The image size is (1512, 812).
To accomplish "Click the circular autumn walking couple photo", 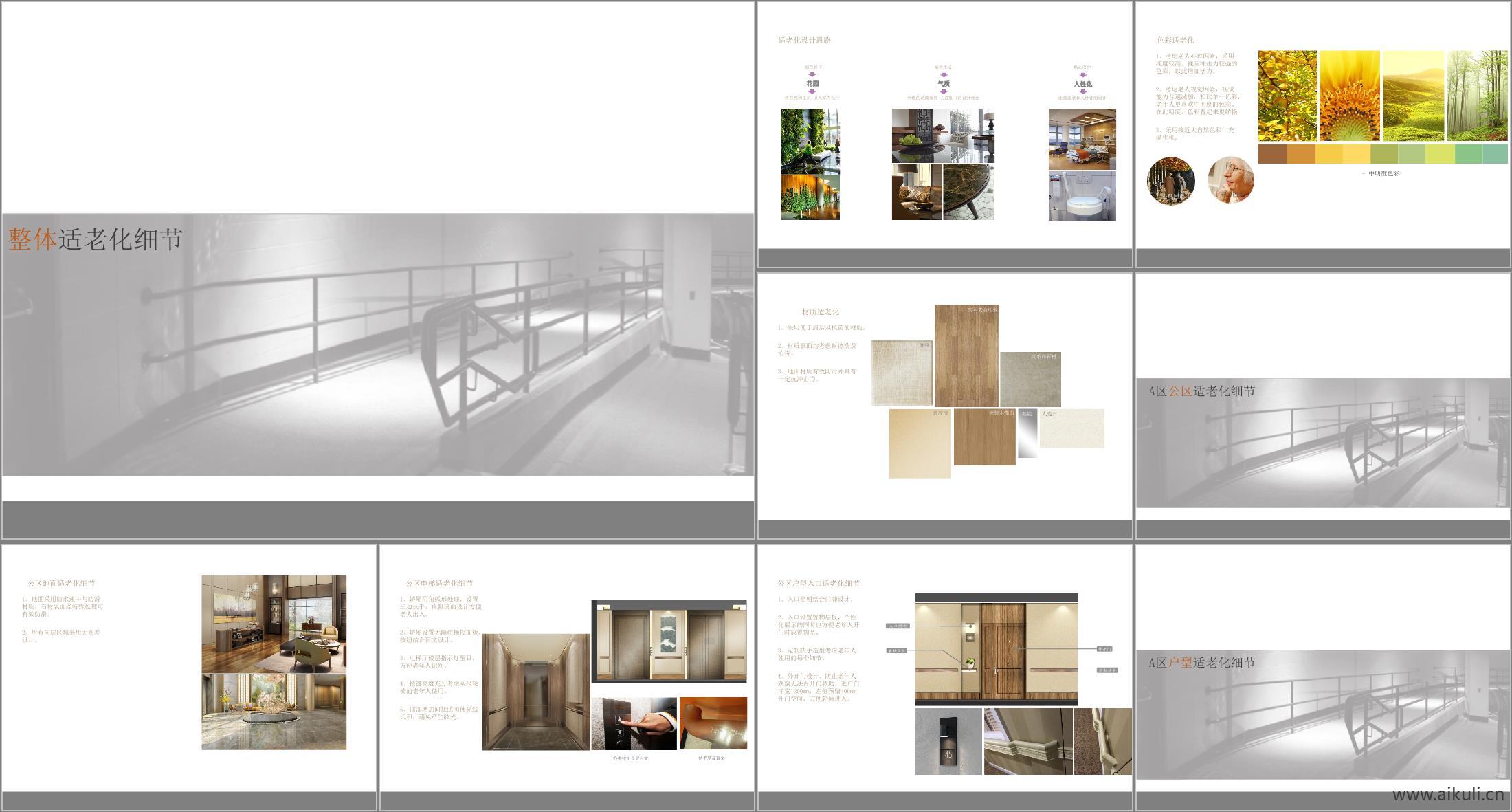I will tap(1171, 181).
